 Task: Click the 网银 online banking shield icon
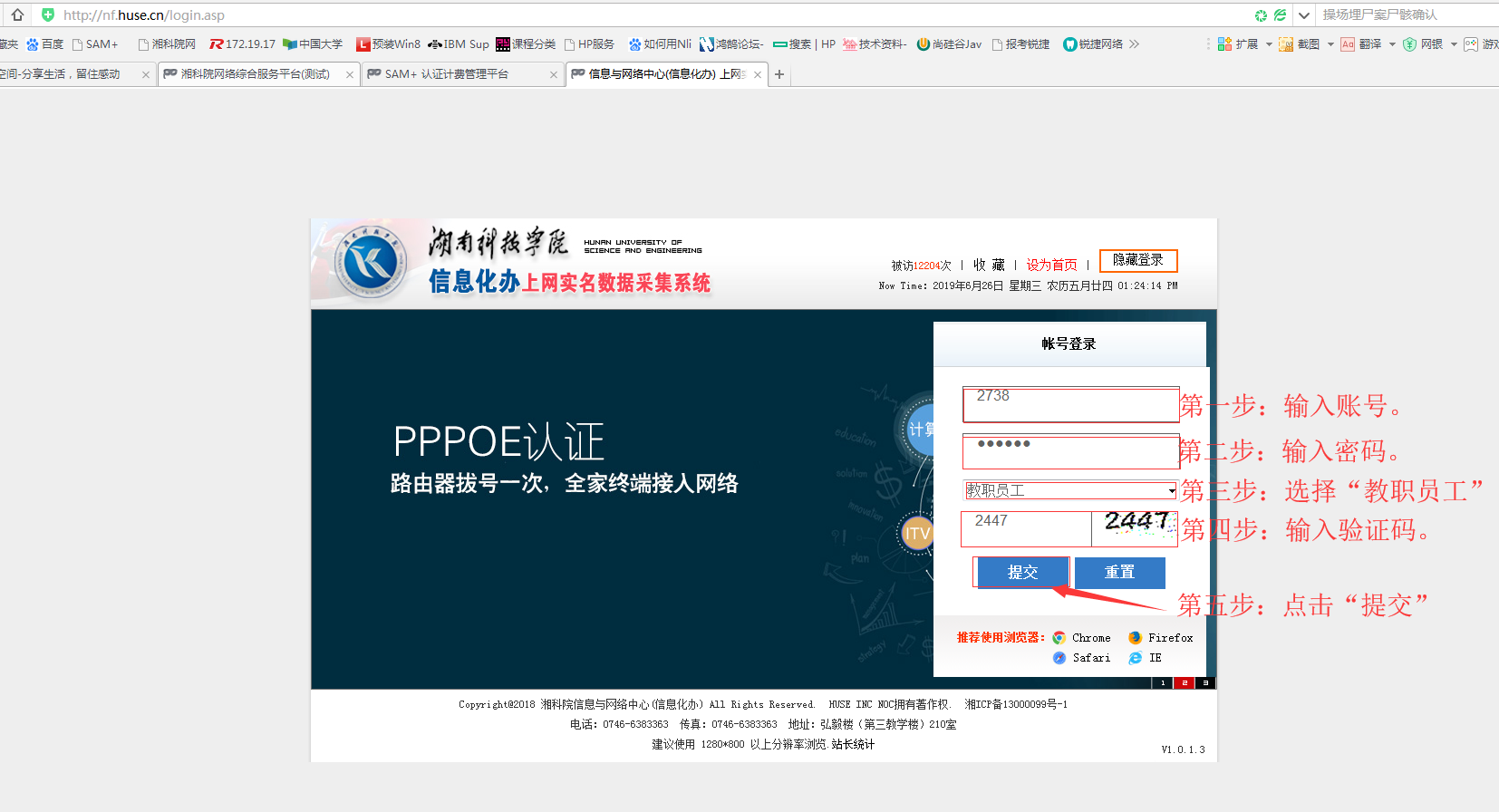tap(1409, 44)
